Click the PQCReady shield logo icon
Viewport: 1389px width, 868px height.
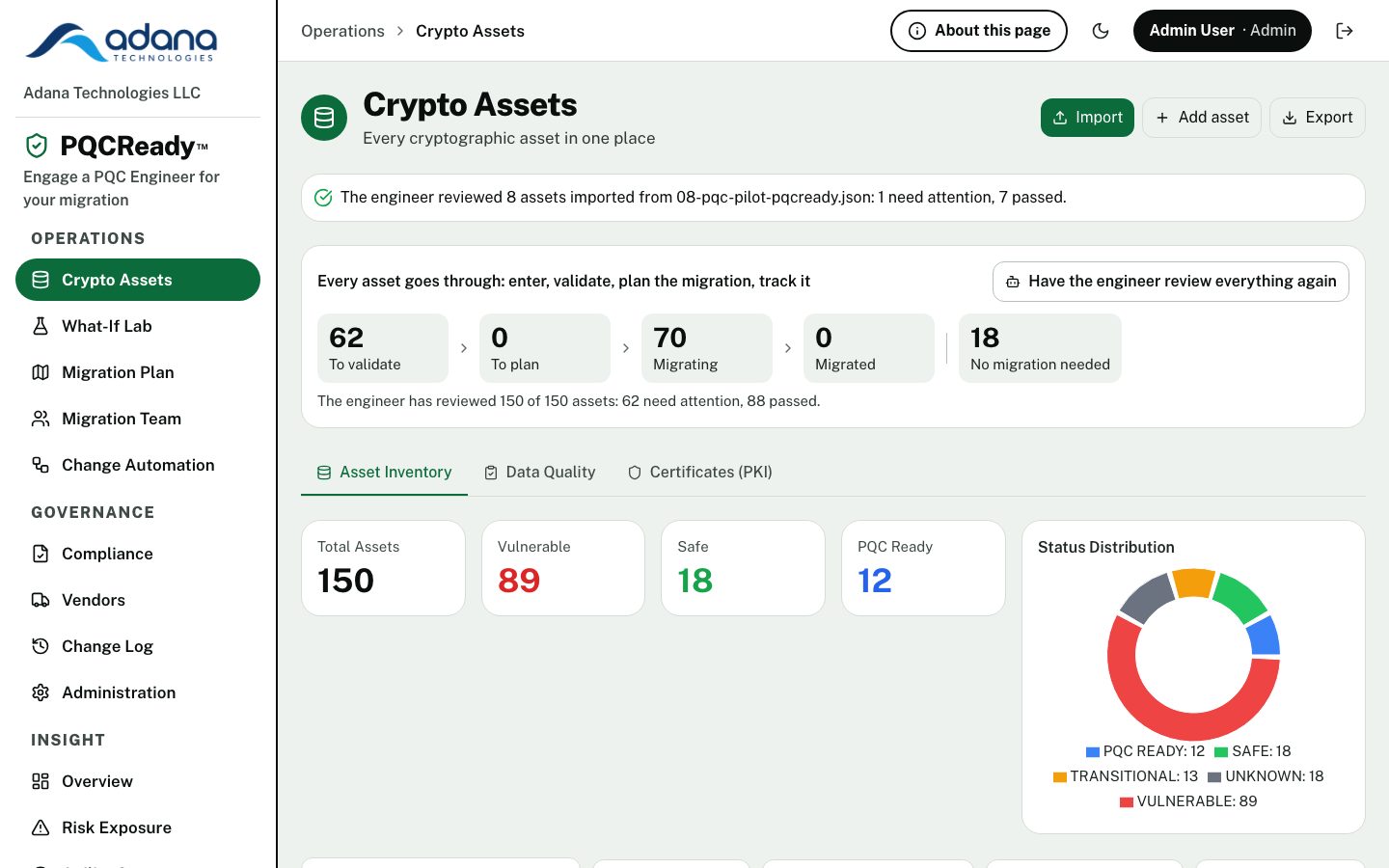point(37,146)
